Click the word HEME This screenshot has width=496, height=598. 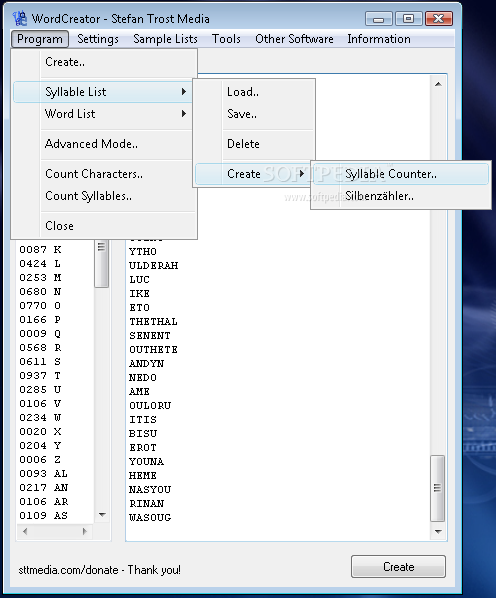coord(143,476)
